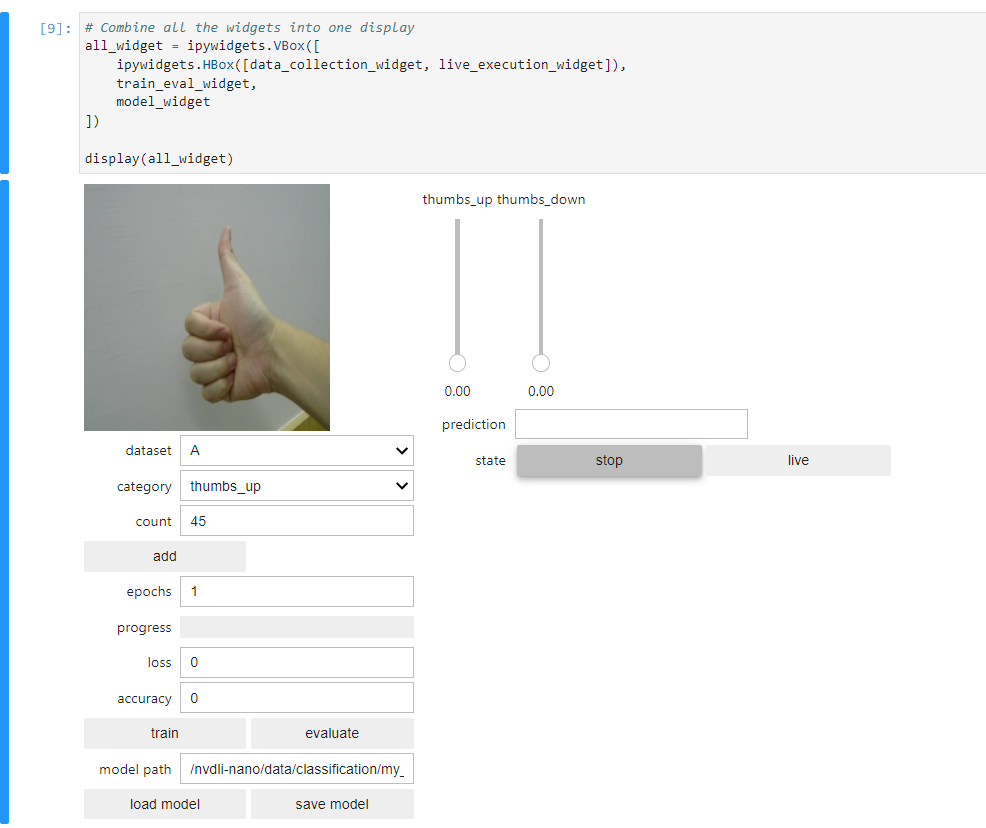Click the epochs input field
The height and width of the screenshot is (828, 986).
297,591
